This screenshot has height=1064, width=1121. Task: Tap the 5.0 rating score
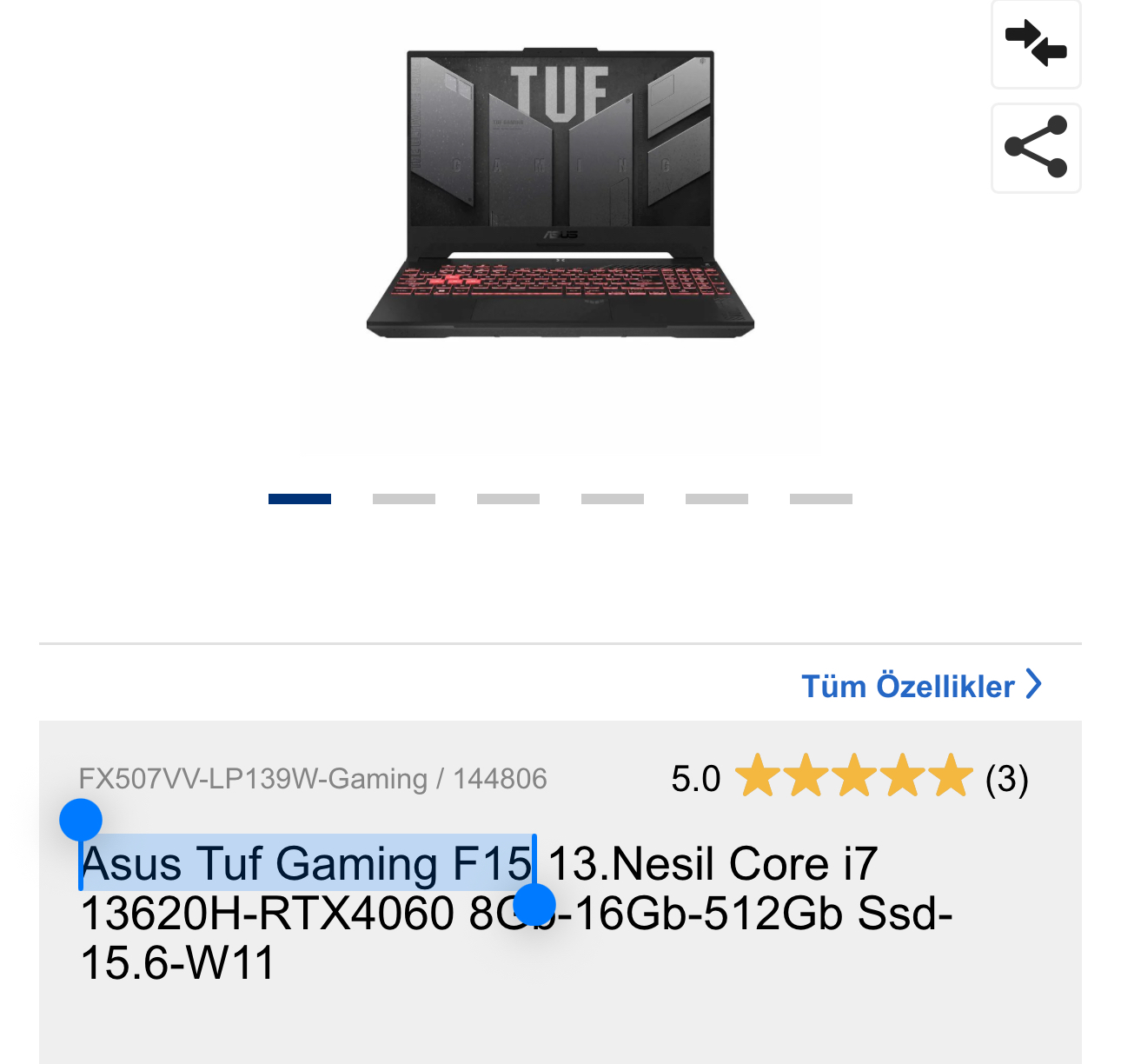(x=696, y=779)
